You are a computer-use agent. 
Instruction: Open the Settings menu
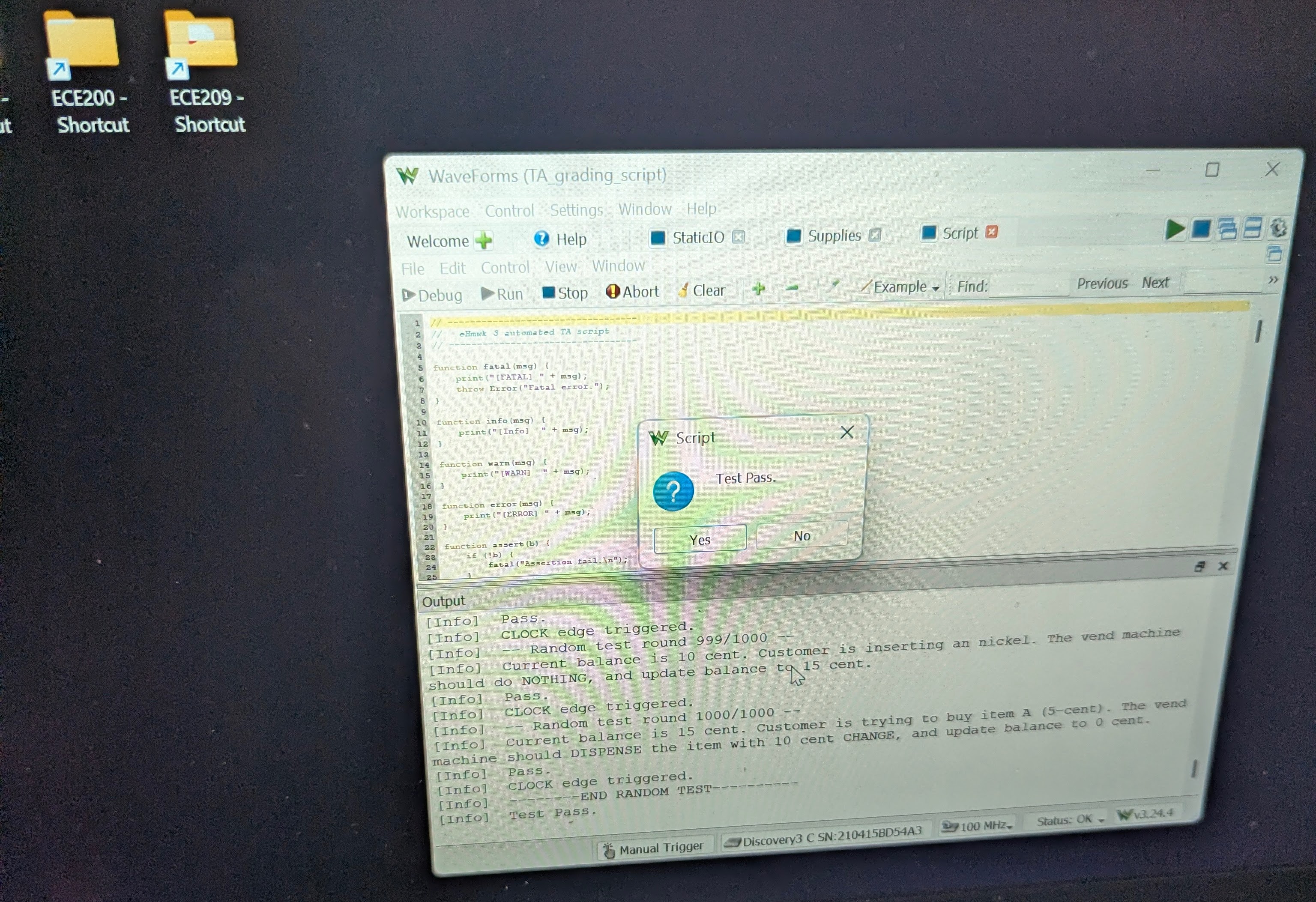(x=576, y=210)
